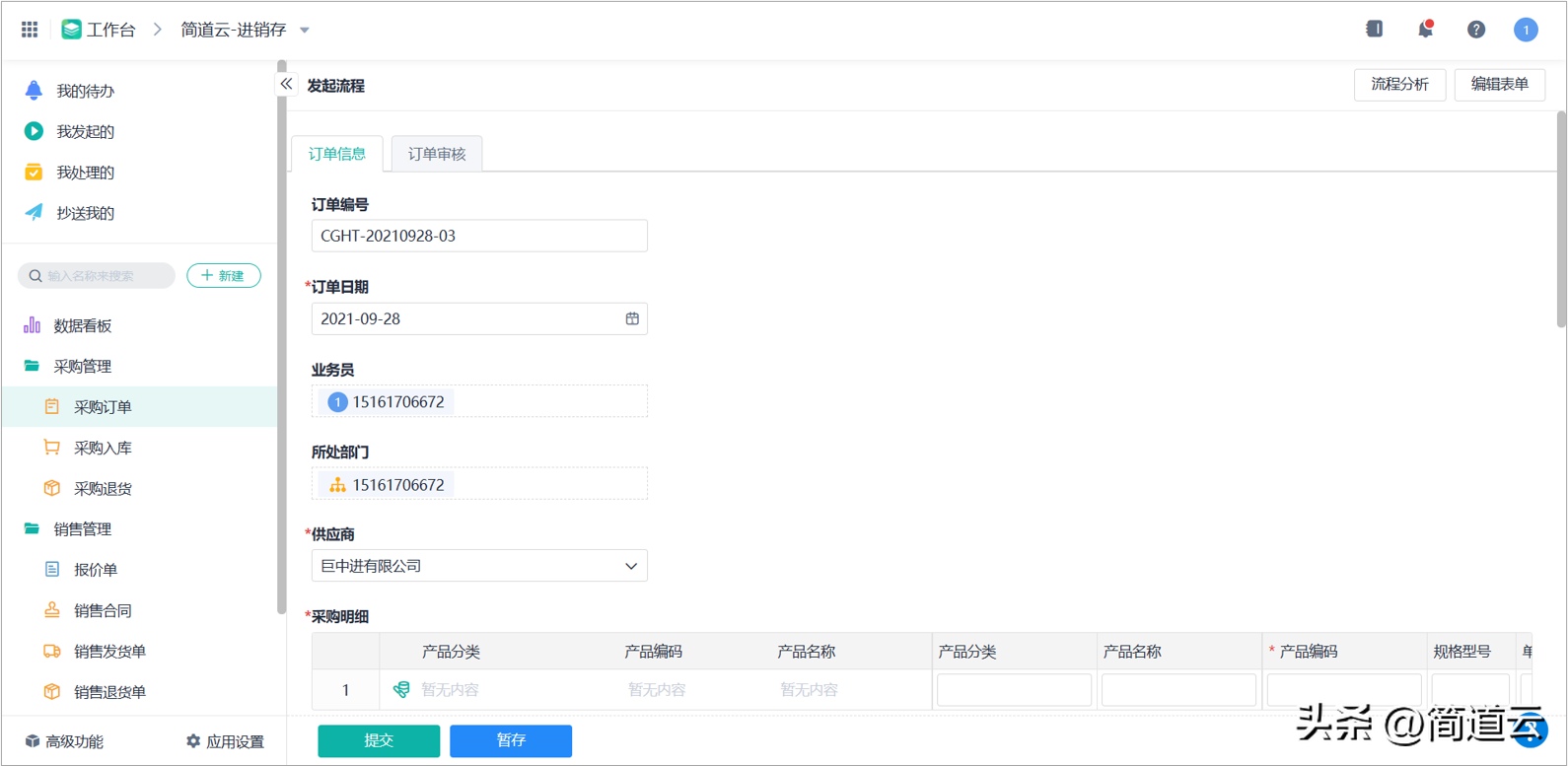
Task: Select 采购订单 in sidebar
Action: point(140,406)
